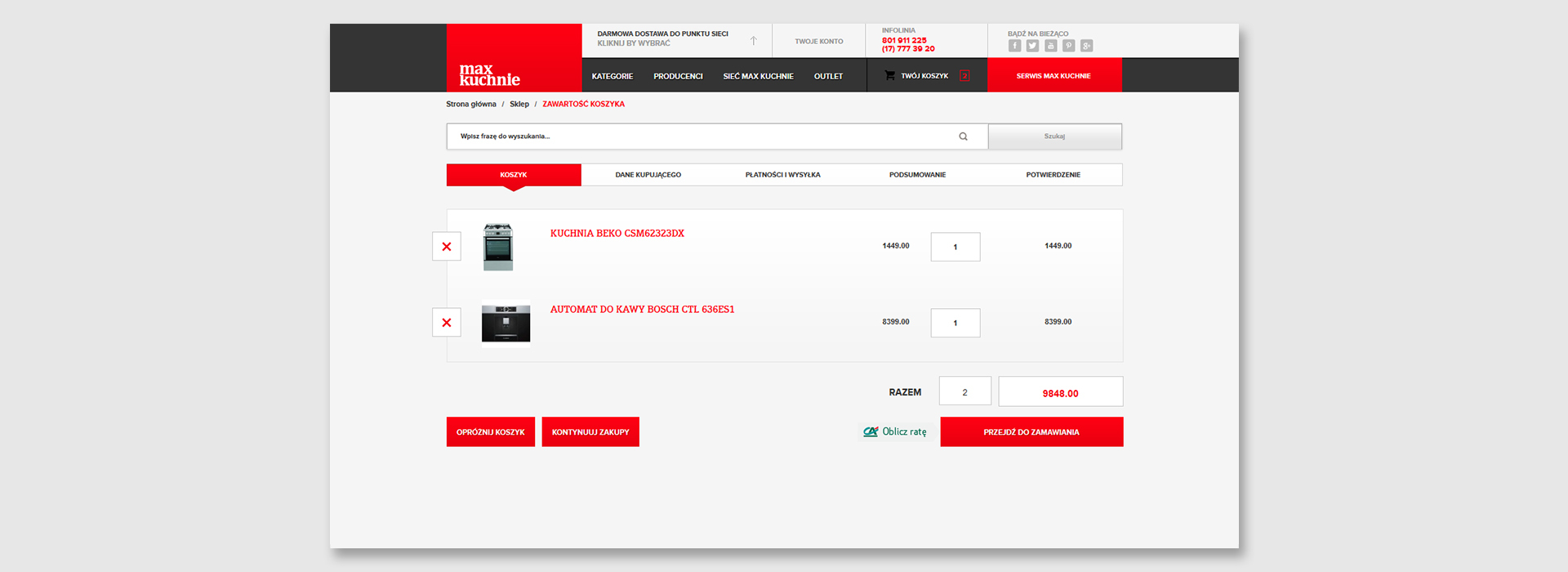Click the Beko cooker thumbnail
This screenshot has height=572, width=1568.
tap(498, 247)
